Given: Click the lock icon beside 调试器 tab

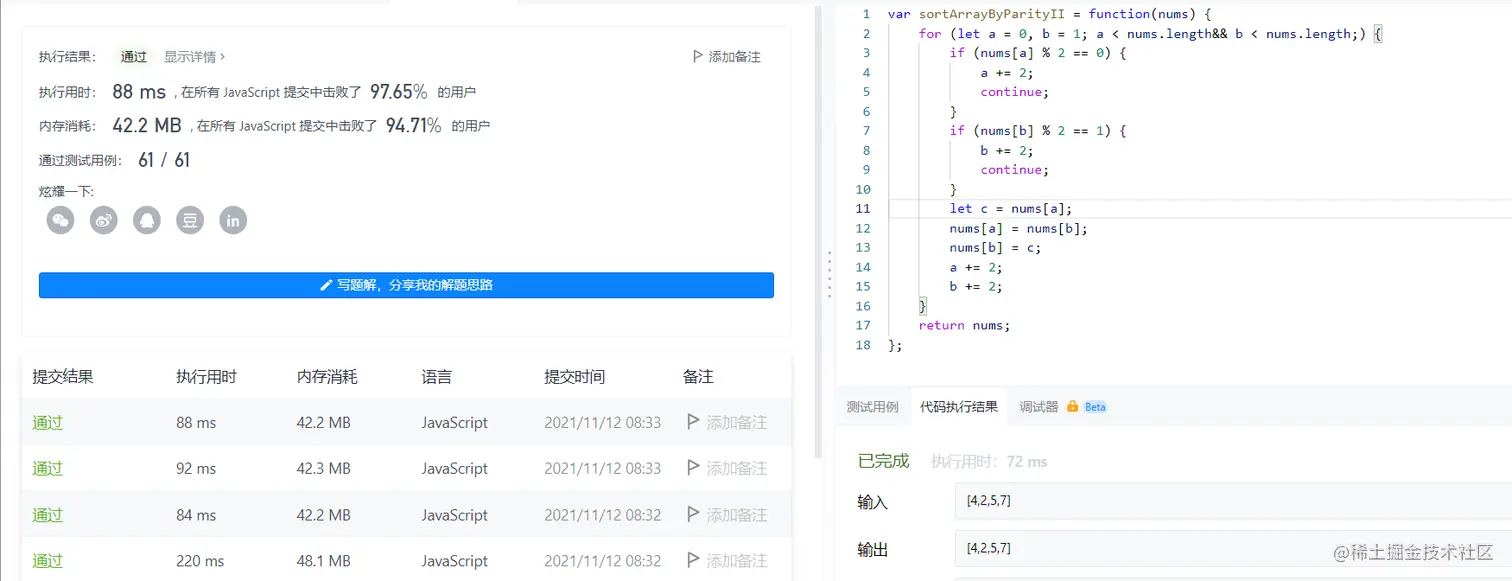Looking at the screenshot, I should coord(1072,407).
